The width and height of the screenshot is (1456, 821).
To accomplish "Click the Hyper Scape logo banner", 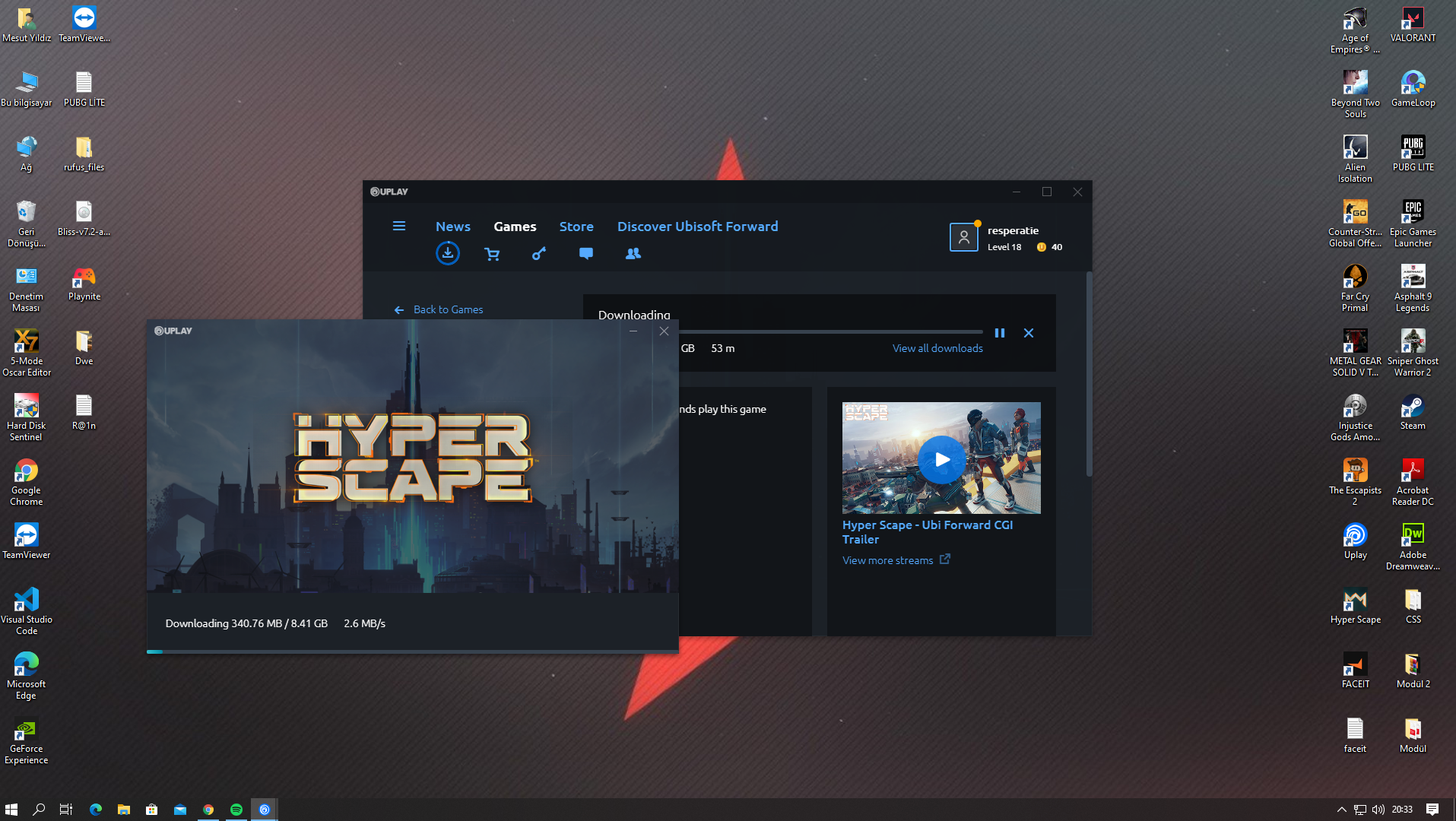I will pyautogui.click(x=412, y=459).
